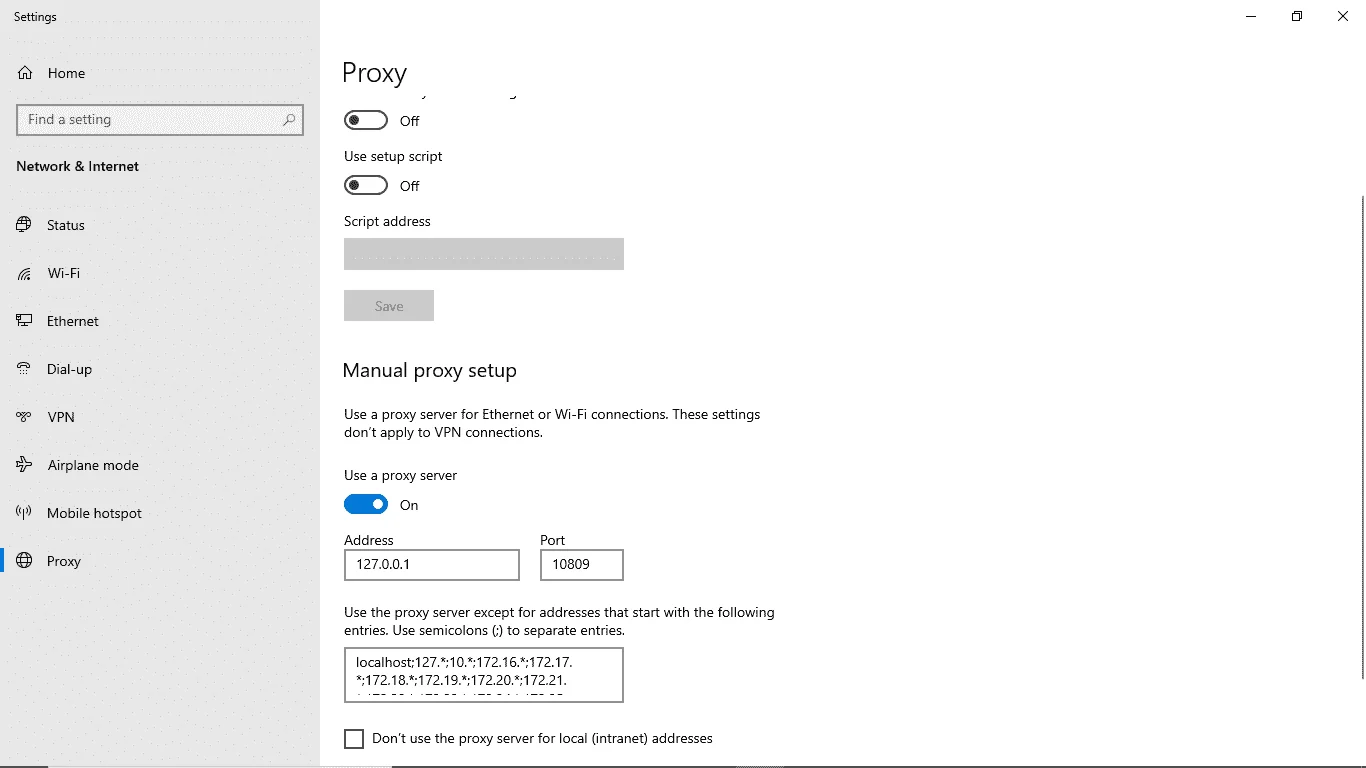Click the Wi-Fi signal icon

click(x=24, y=273)
